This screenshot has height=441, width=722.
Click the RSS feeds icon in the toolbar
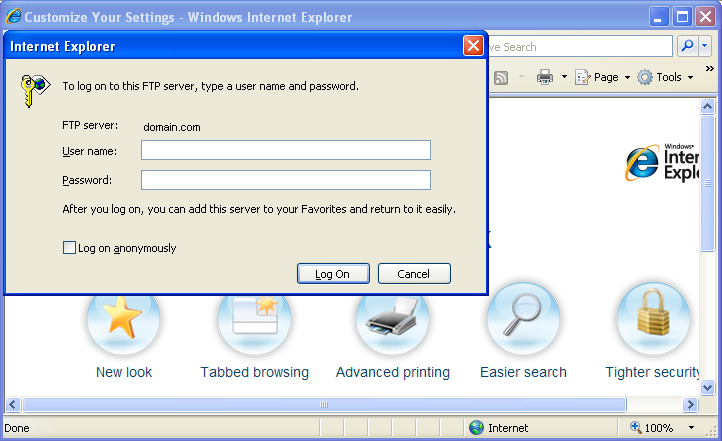coord(501,77)
